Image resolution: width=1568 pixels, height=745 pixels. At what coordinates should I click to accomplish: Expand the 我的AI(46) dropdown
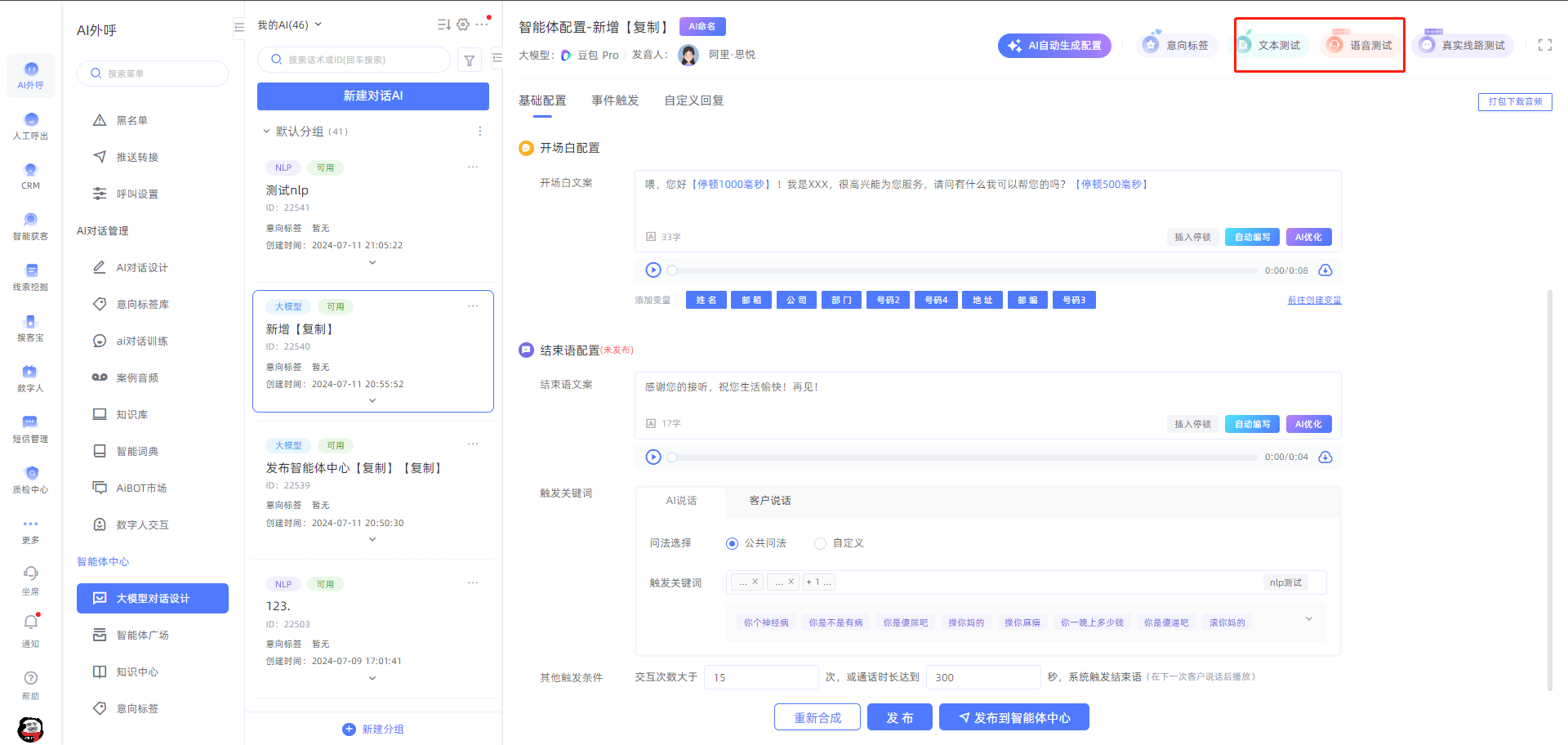click(290, 25)
